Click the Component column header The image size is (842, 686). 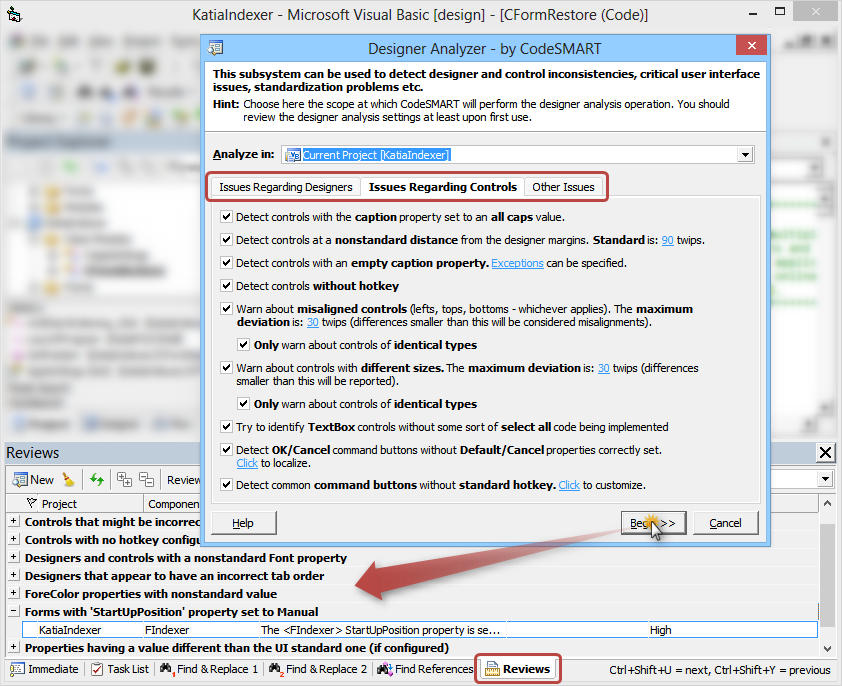click(173, 503)
